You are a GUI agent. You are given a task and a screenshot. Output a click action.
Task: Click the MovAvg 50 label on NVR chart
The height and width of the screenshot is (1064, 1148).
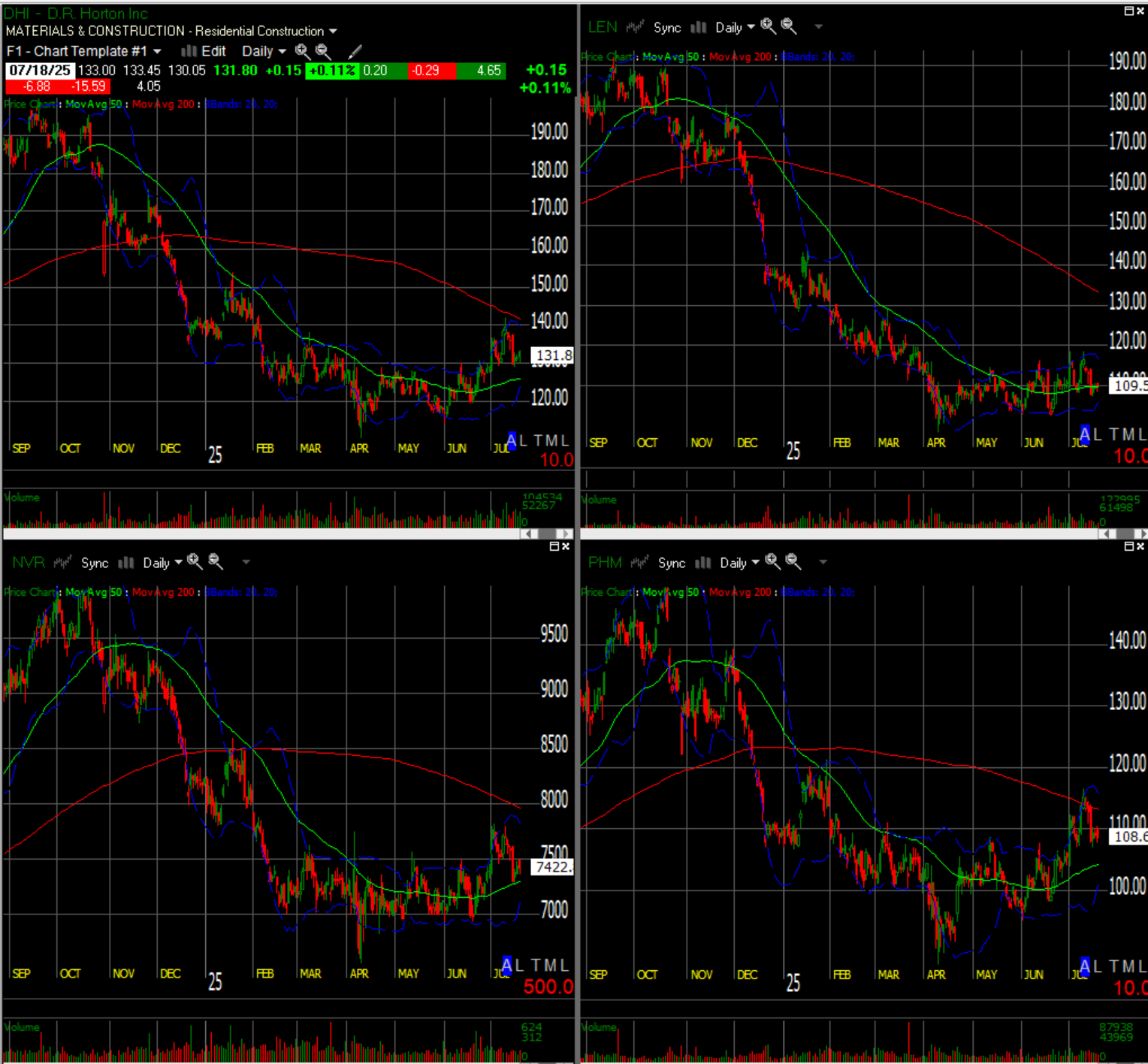coord(93,593)
